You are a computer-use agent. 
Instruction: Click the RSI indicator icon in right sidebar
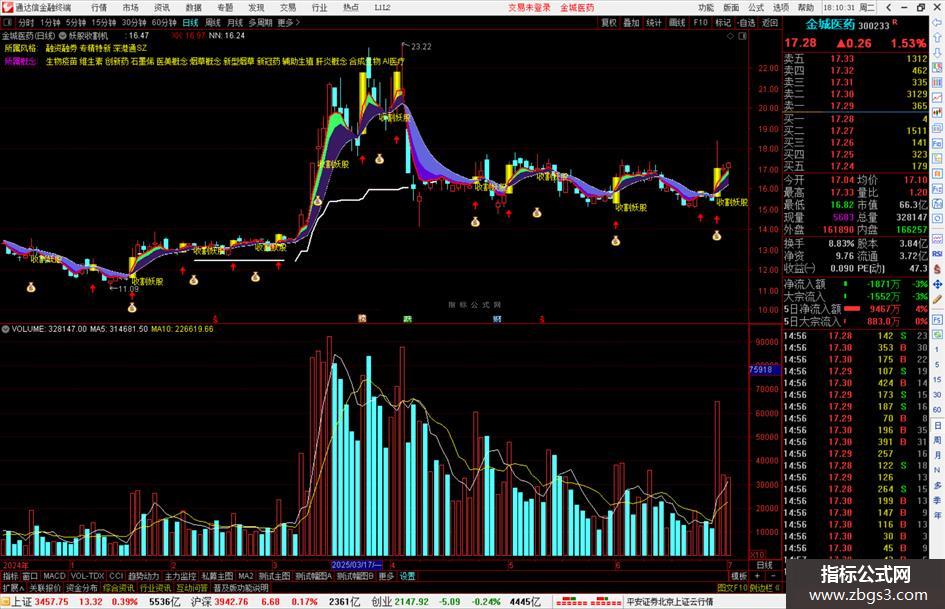point(937,254)
